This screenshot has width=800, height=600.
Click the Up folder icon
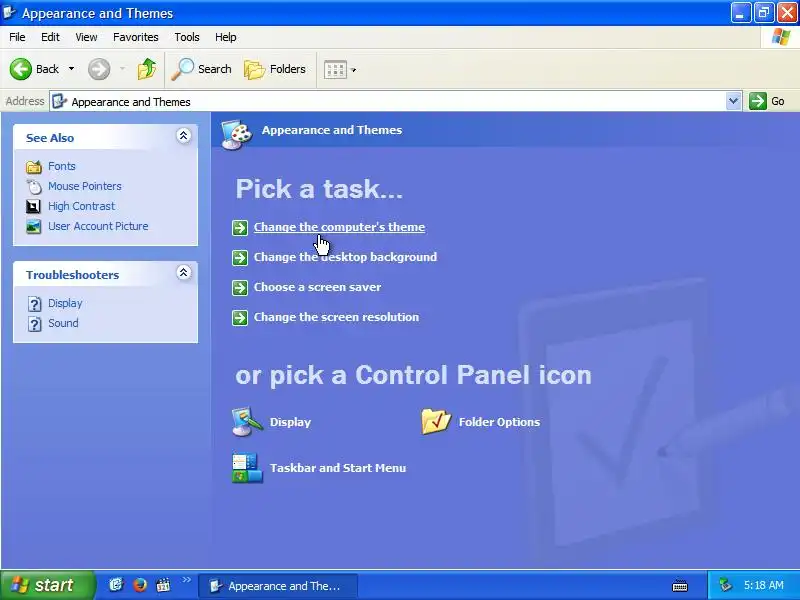[x=147, y=69]
